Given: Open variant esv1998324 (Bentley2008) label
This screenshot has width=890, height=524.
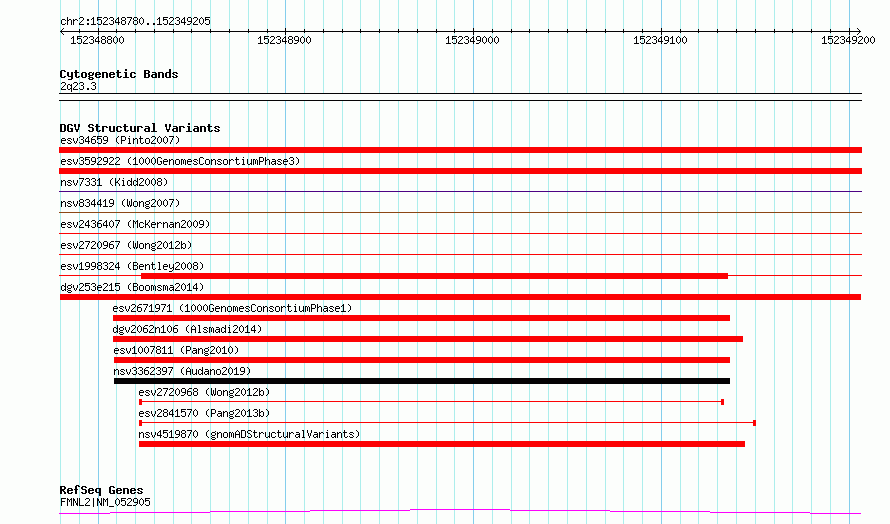Looking at the screenshot, I should click(132, 266).
